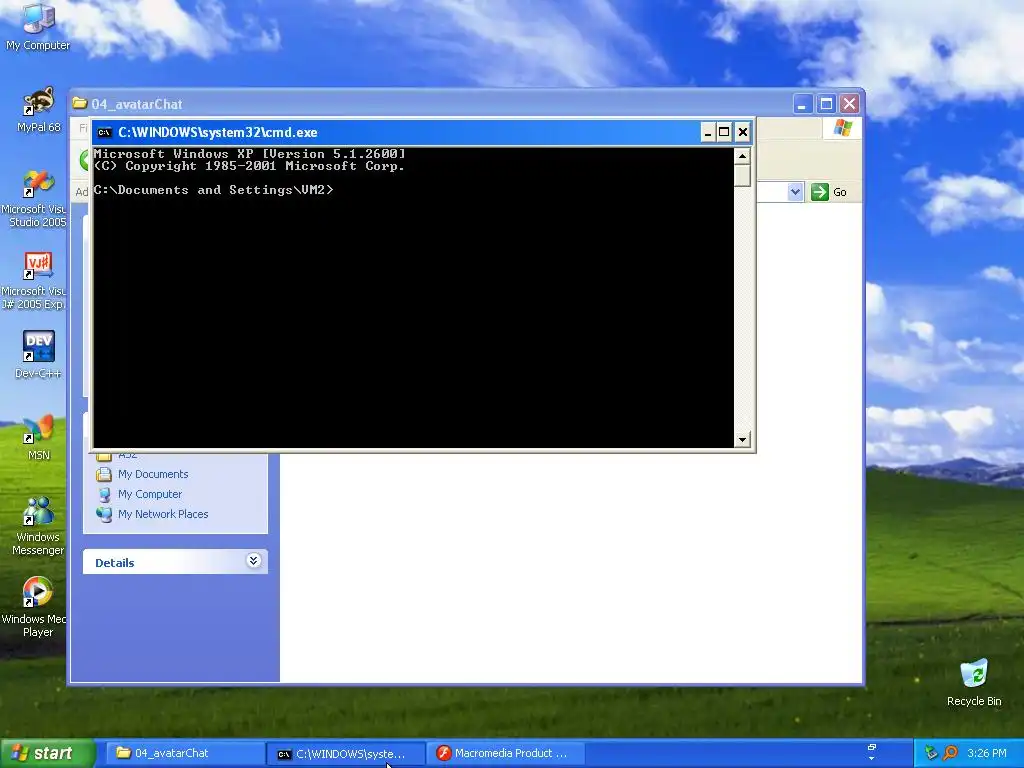Switch to 04_avatarChat taskbar button
This screenshot has width=1024, height=768.
tap(184, 753)
